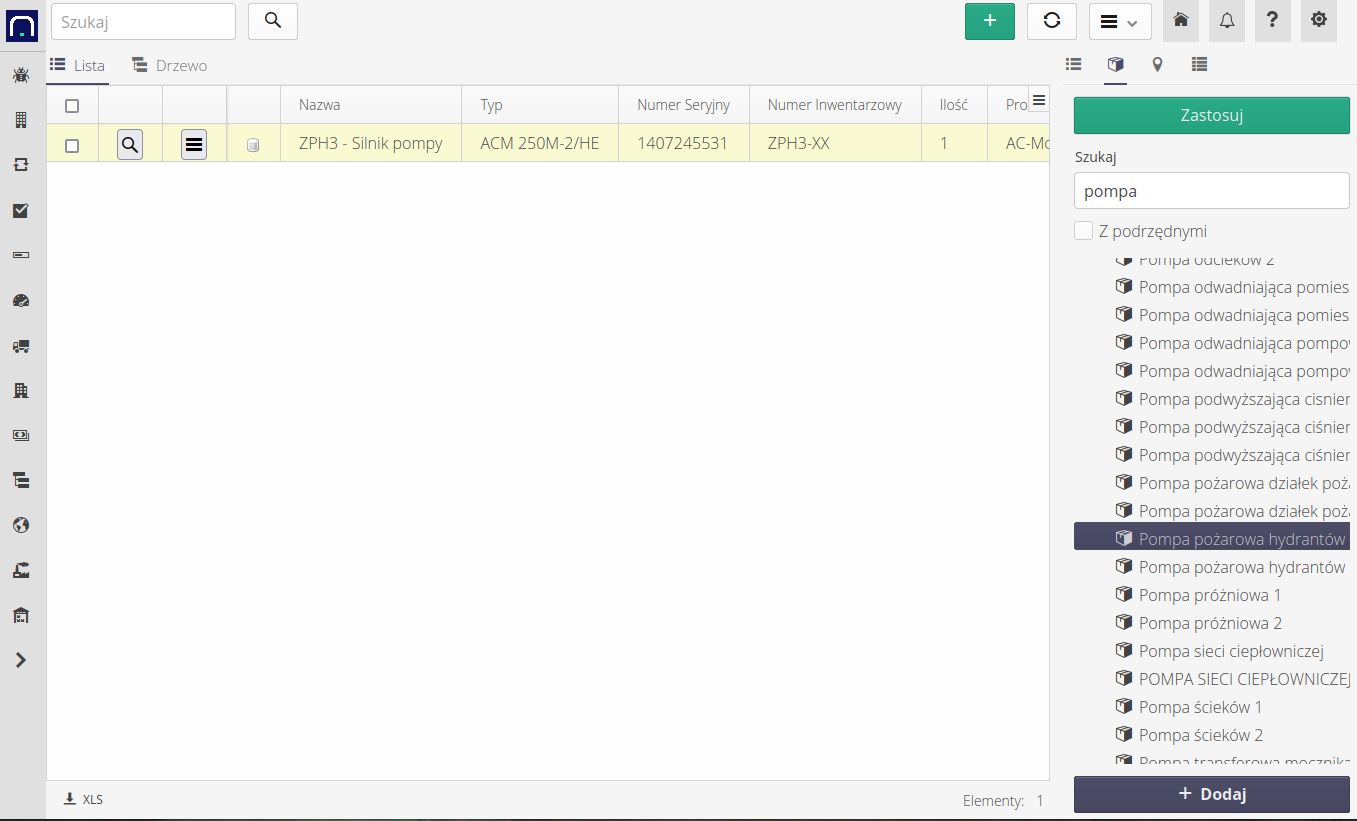The height and width of the screenshot is (821, 1357).
Task: Open the column options menu in table header
Action: click(1038, 100)
